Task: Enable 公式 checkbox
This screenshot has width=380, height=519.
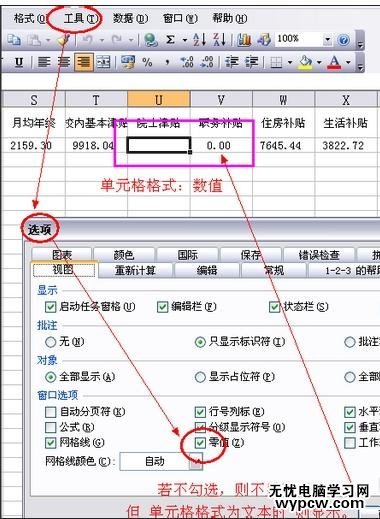Action: coord(50,427)
